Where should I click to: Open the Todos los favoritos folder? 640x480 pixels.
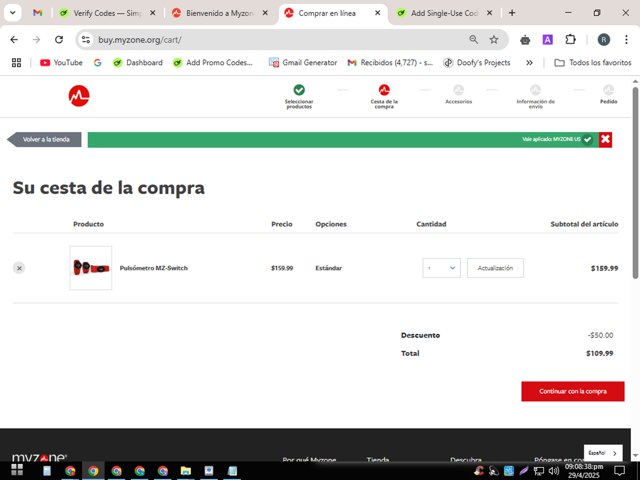tap(593, 62)
